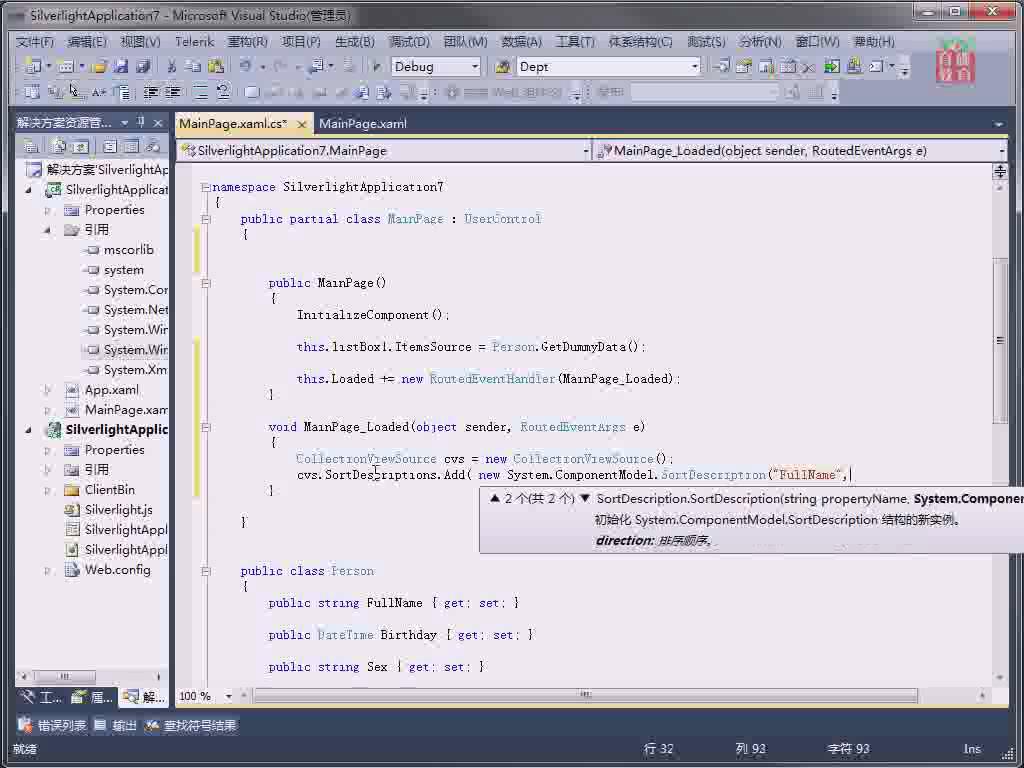The image size is (1024, 768).
Task: Click the View Code icon in Solution Explorer
Action: [110, 146]
